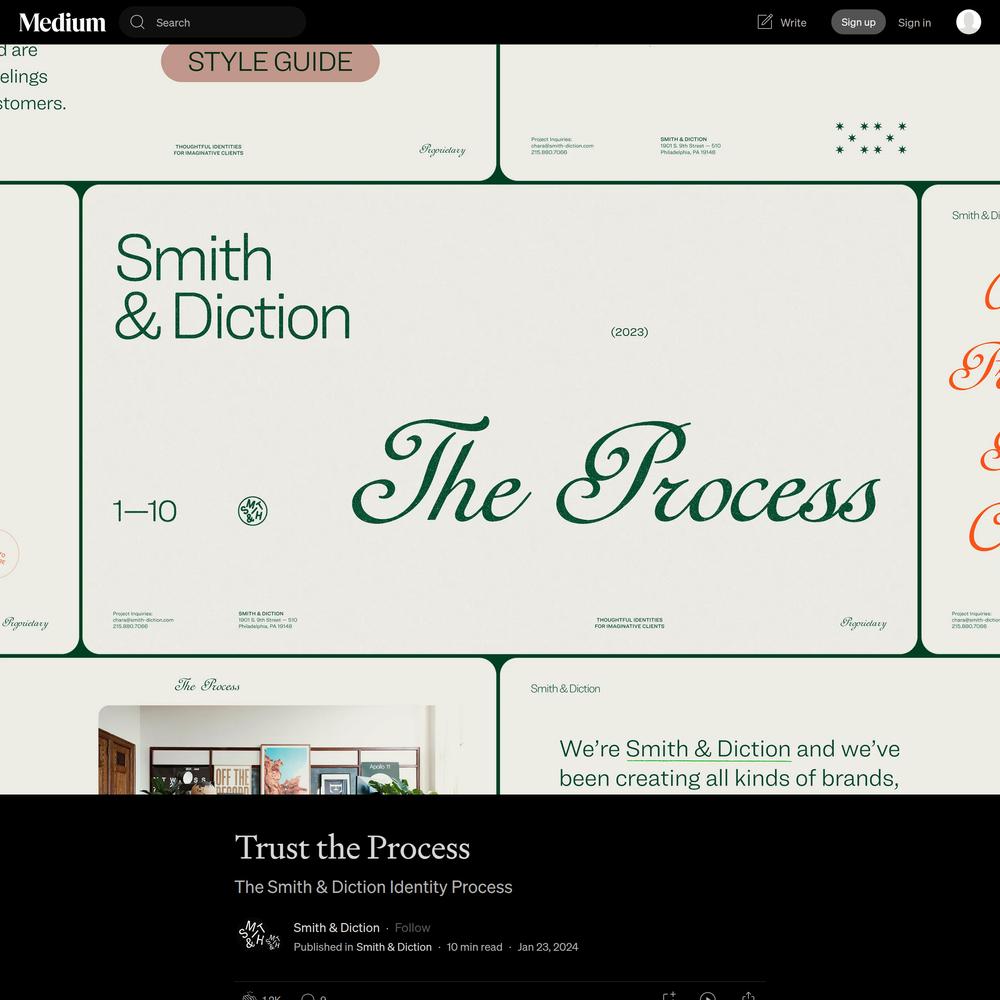Screen dimensions: 1000x1000
Task: Open the Smith & Diction author name link
Action: coord(336,927)
